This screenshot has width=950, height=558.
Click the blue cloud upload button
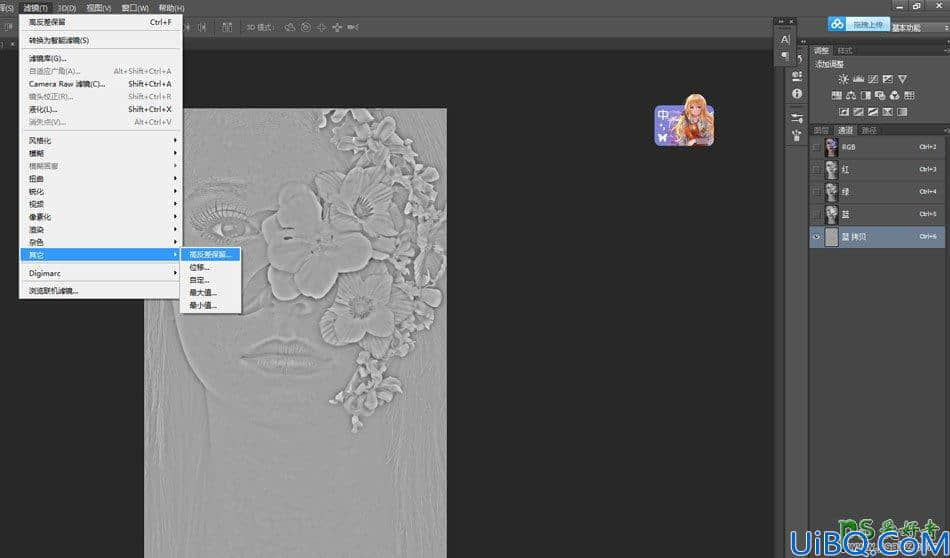tap(859, 24)
